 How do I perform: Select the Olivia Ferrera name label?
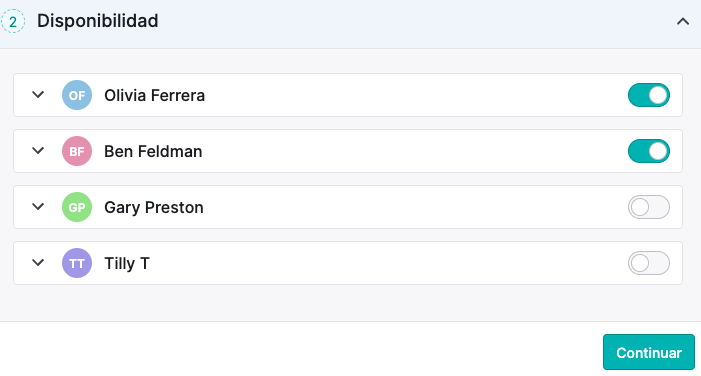pos(155,95)
